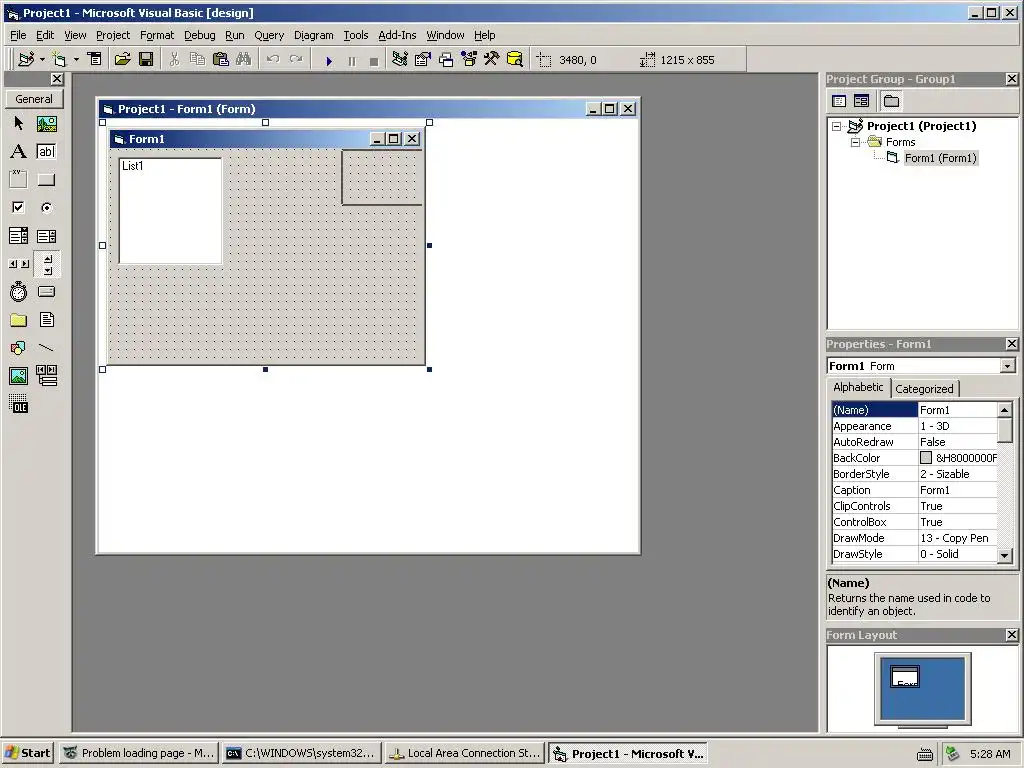
Task: Click the Windows Start button
Action: [x=28, y=753]
